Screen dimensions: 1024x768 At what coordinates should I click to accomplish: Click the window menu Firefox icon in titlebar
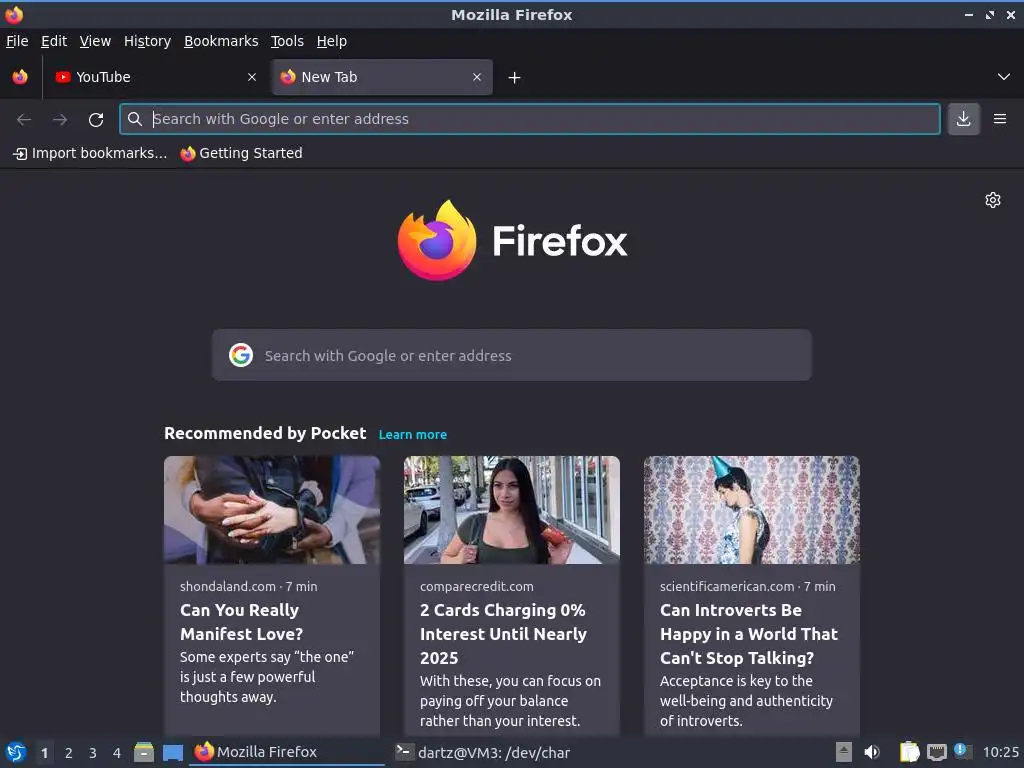coord(14,14)
